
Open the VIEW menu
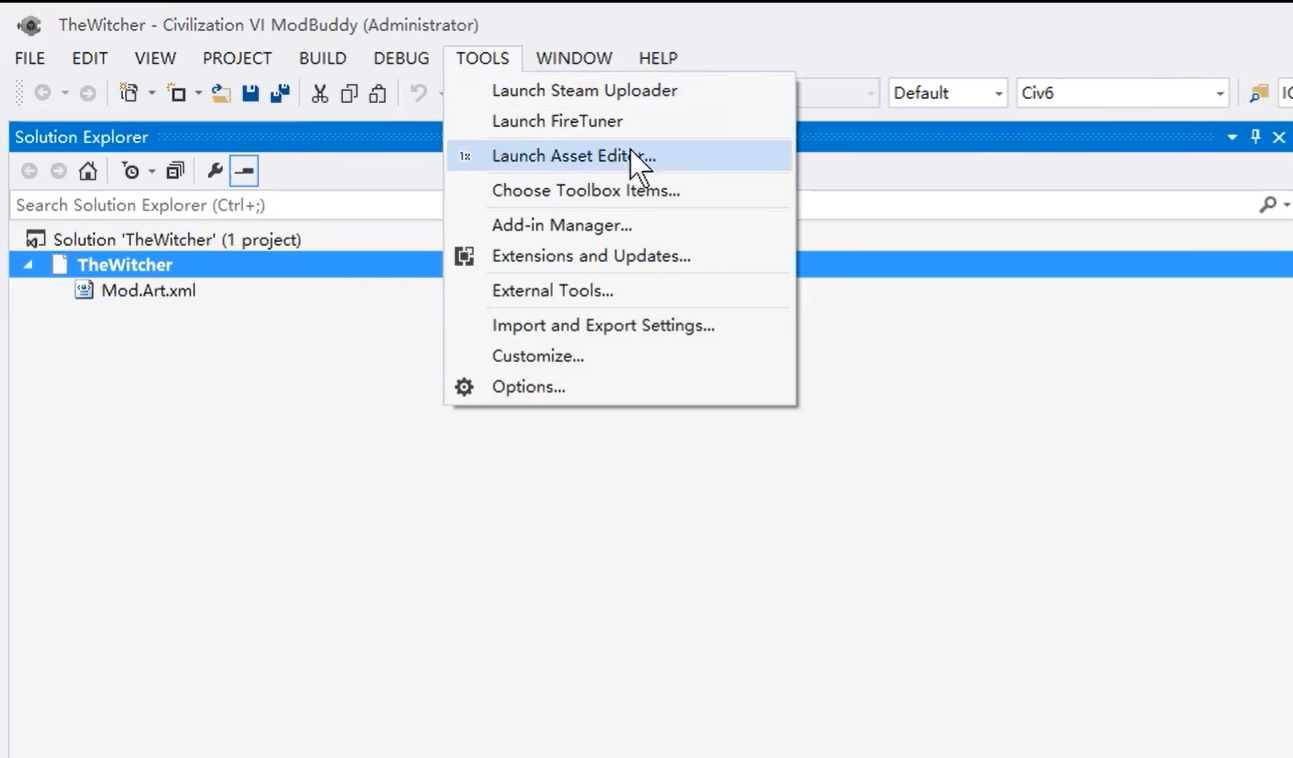(x=155, y=58)
